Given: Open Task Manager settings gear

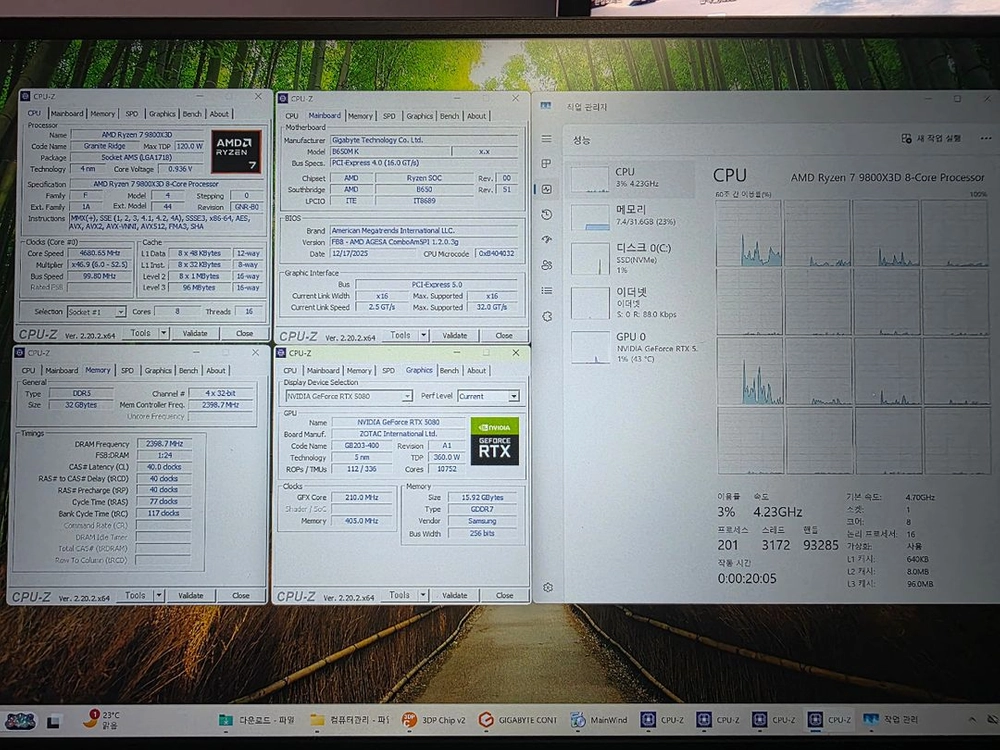Looking at the screenshot, I should tap(548, 587).
